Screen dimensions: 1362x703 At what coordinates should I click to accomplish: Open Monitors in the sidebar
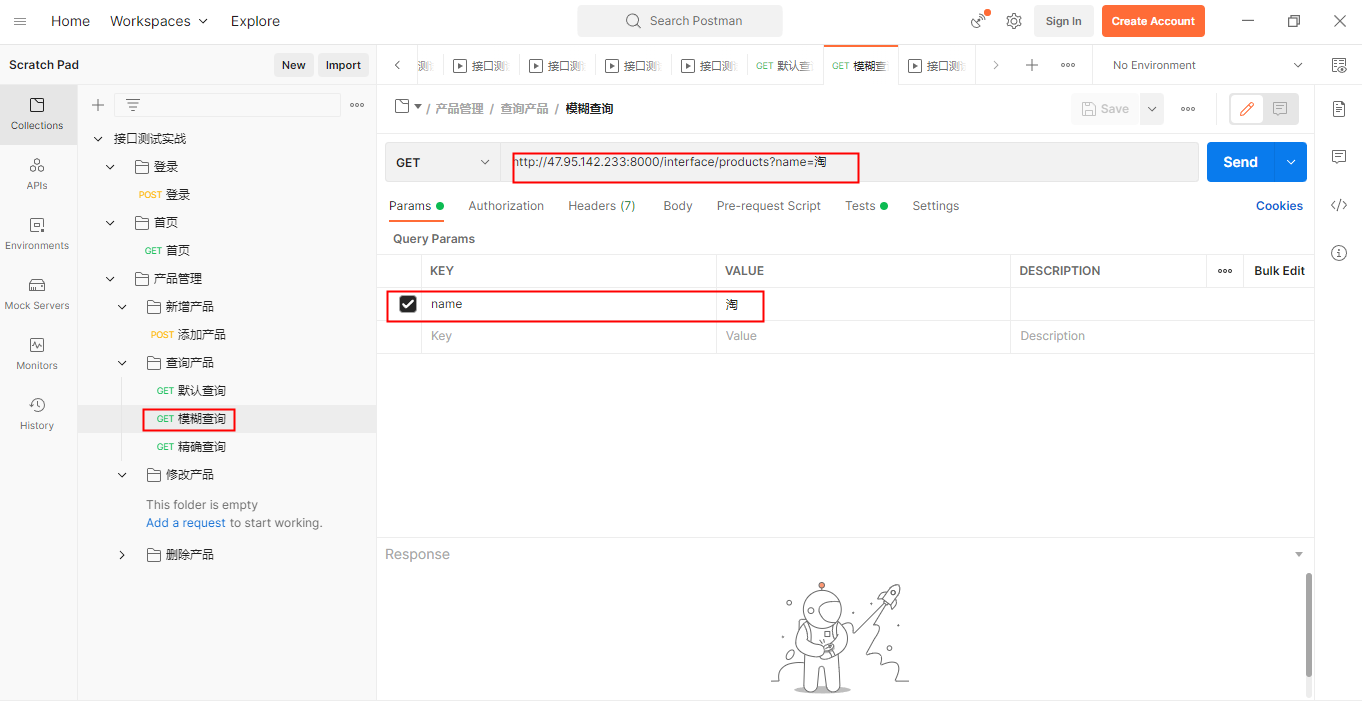point(37,354)
